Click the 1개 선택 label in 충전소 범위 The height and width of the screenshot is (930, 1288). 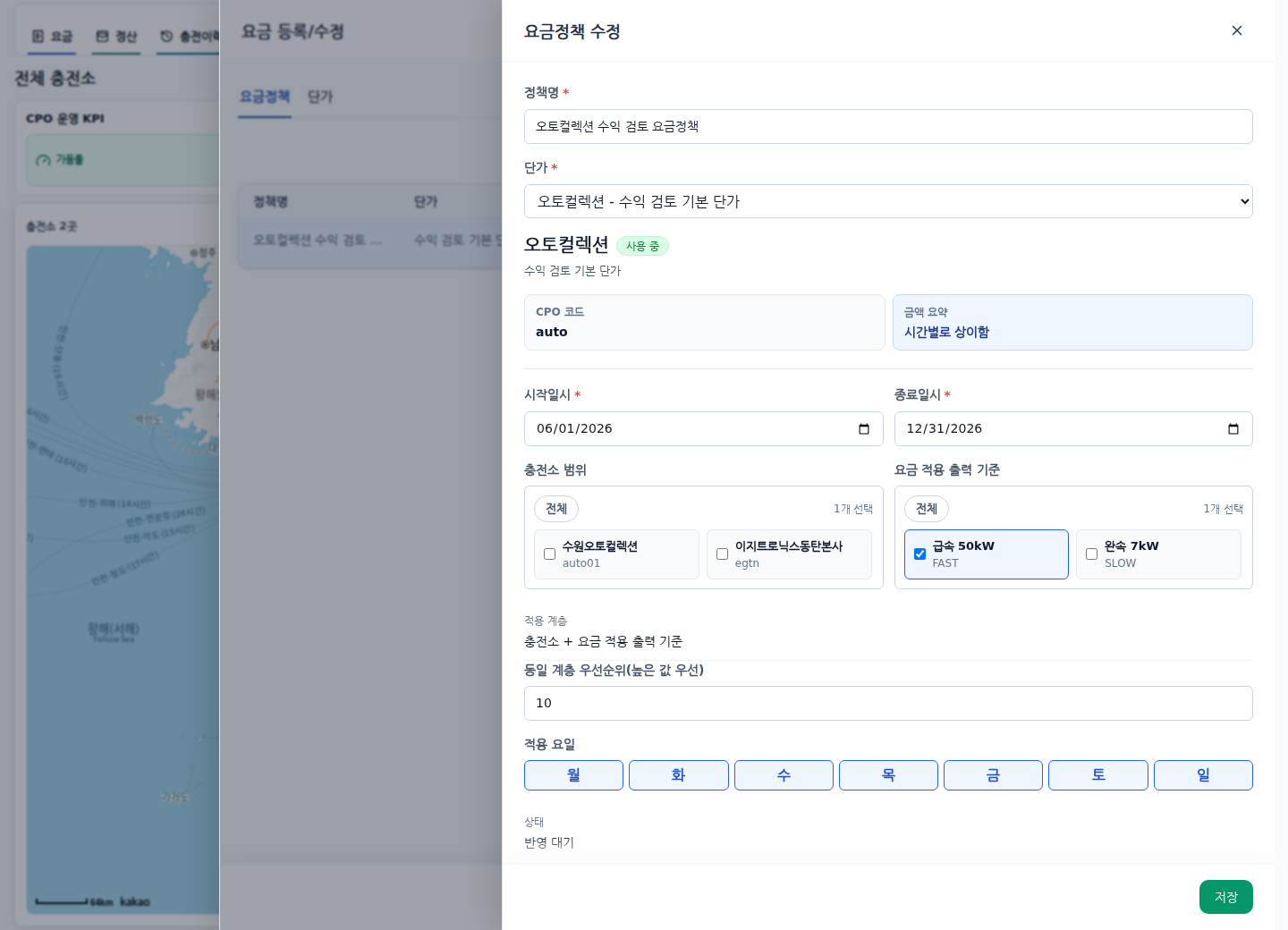point(853,509)
